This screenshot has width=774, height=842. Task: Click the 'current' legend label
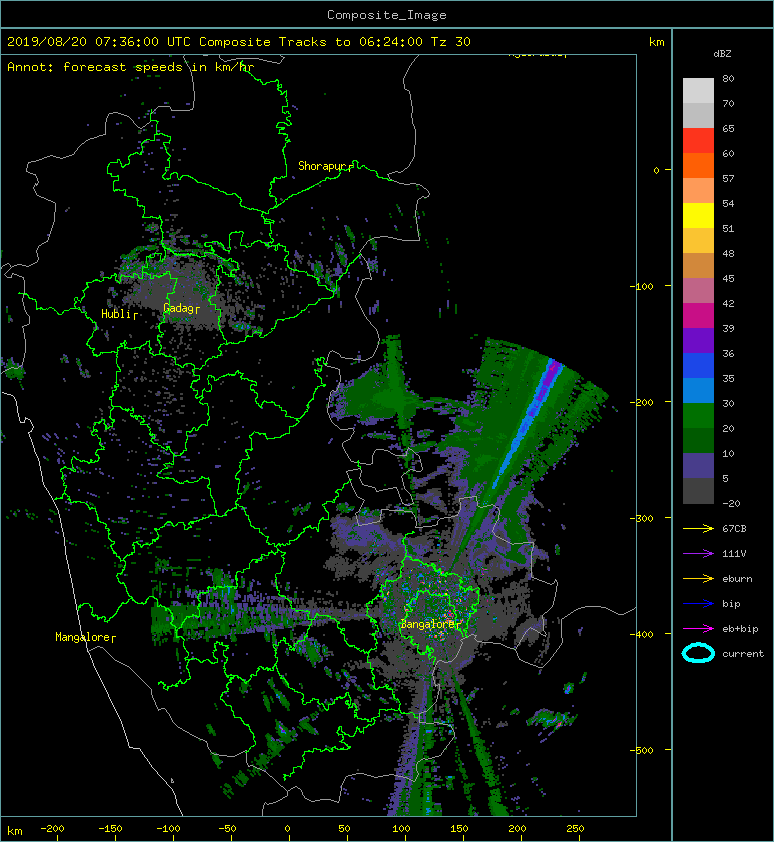pos(743,654)
